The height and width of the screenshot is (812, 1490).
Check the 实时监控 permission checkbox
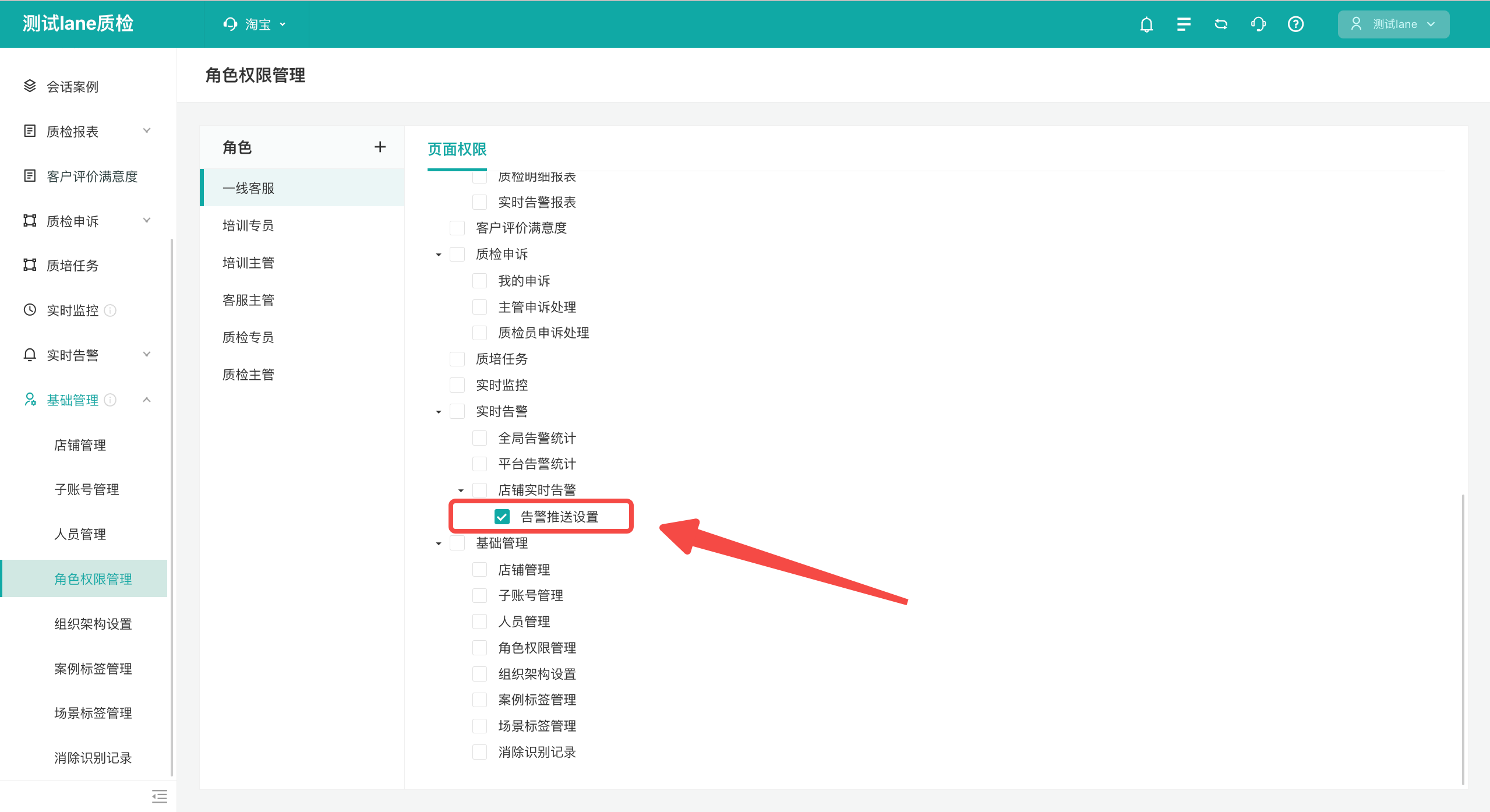click(457, 385)
